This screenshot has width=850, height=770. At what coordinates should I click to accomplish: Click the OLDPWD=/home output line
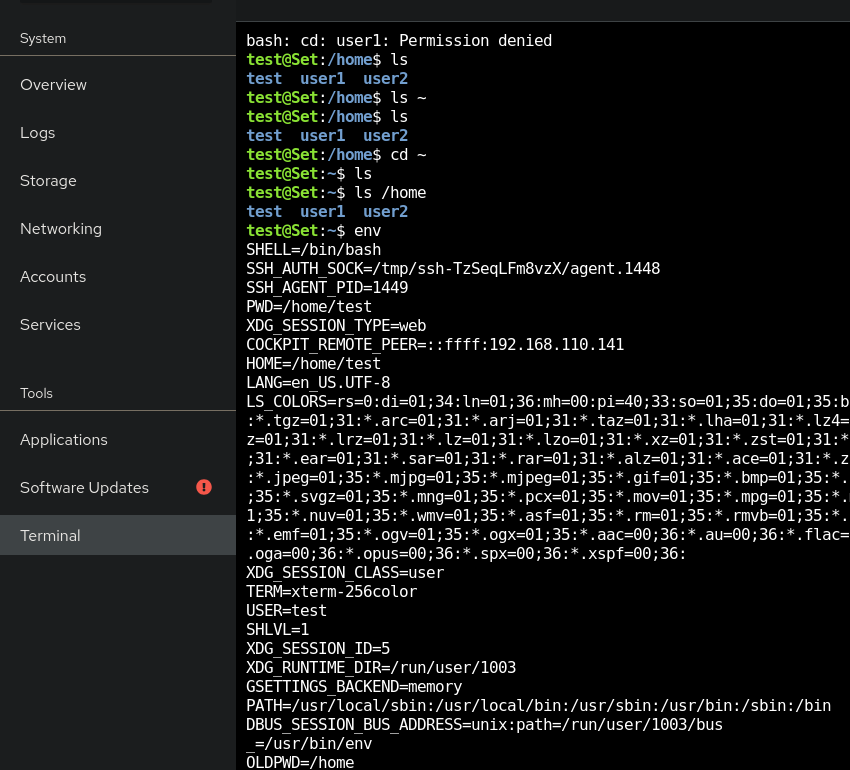300,762
